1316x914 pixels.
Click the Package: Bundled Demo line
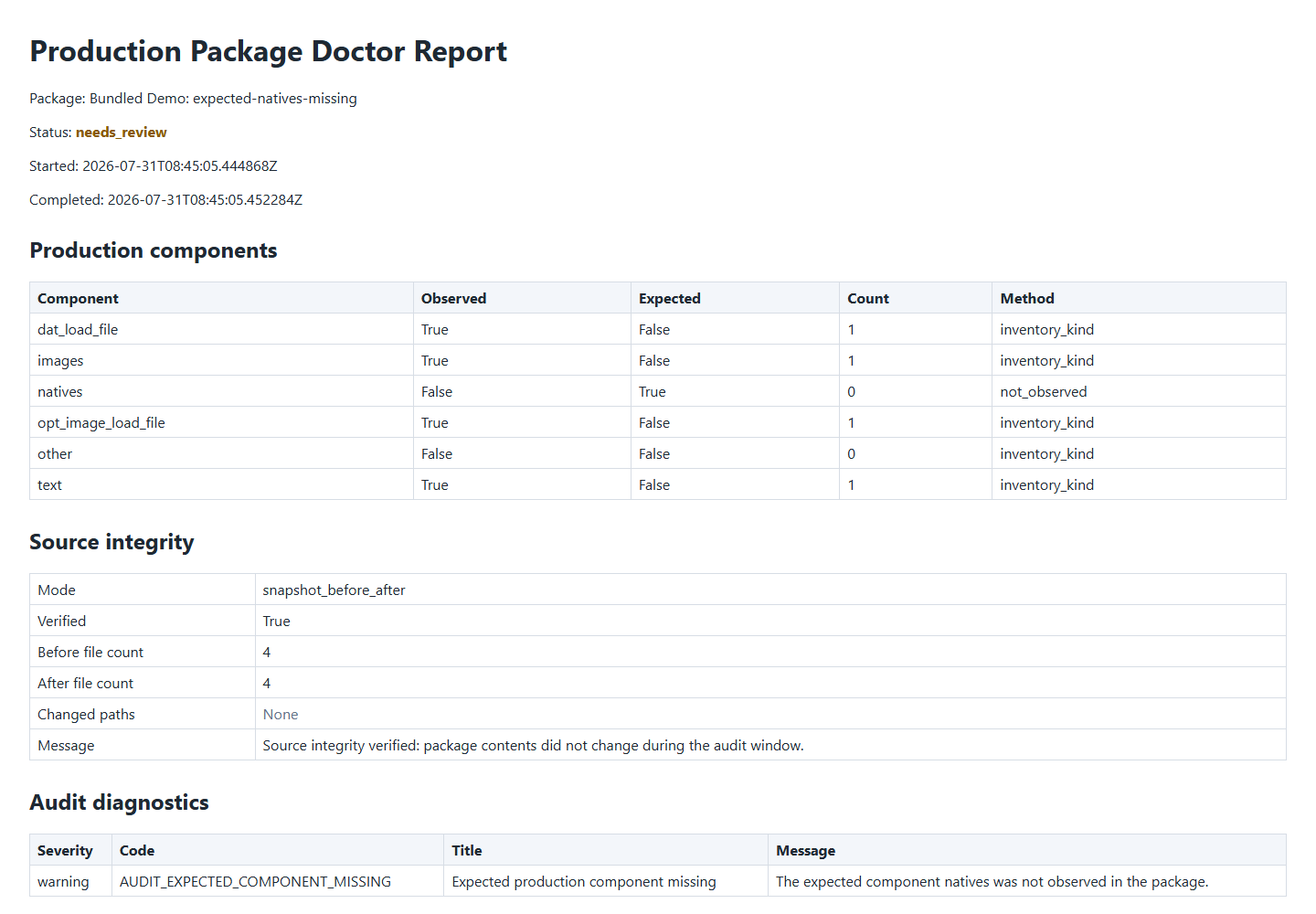point(193,99)
